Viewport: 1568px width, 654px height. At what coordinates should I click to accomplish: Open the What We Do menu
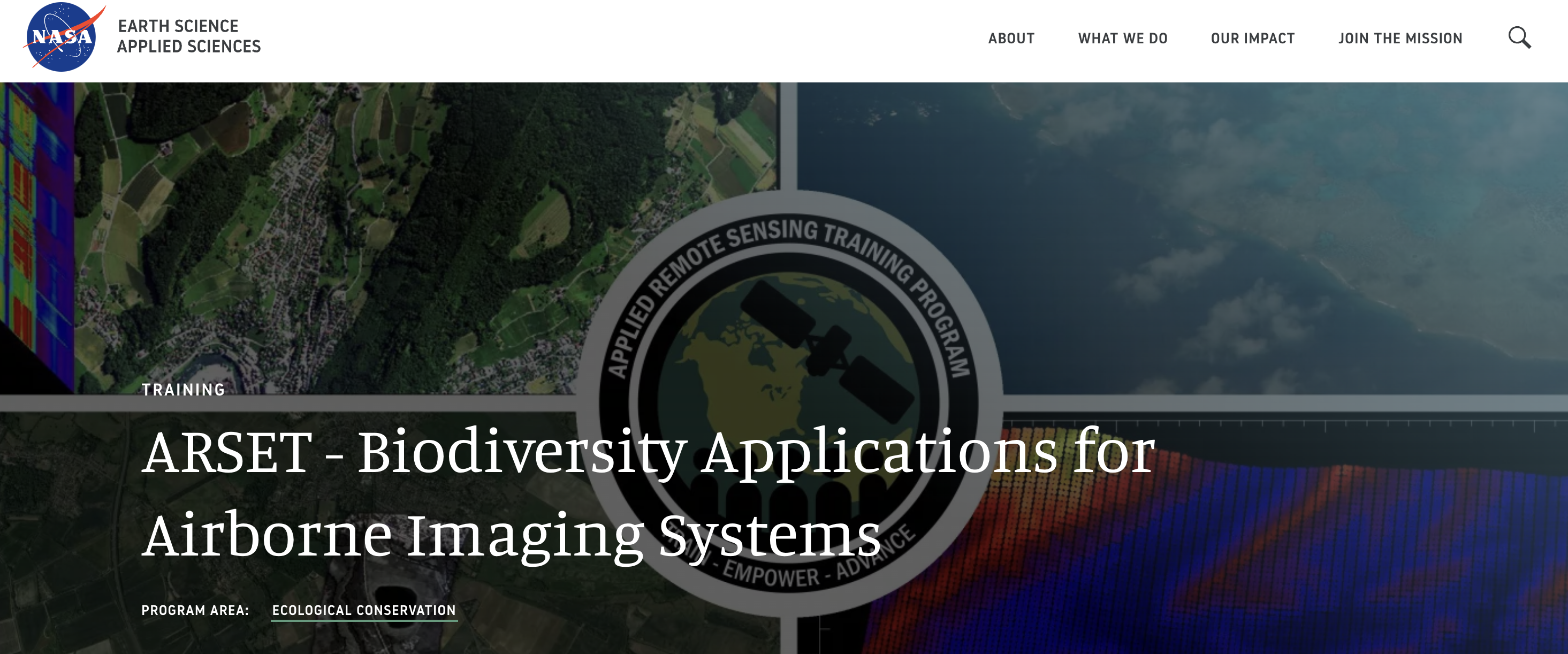(x=1122, y=39)
